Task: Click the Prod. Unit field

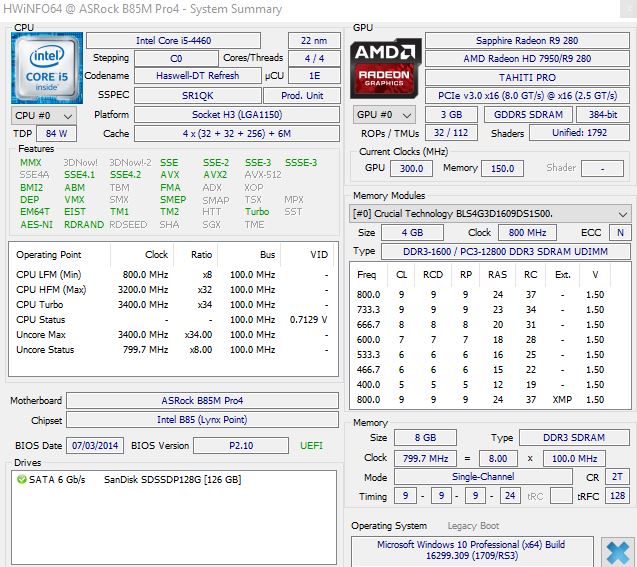Action: 302,95
